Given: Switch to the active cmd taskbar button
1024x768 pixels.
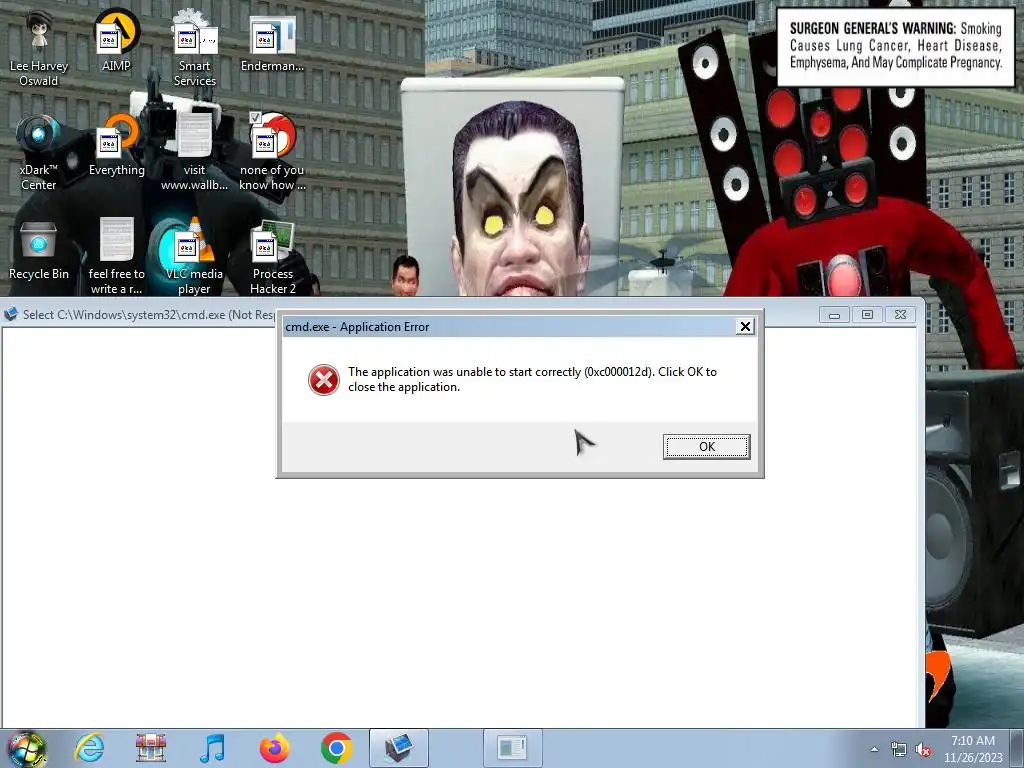Looking at the screenshot, I should coord(399,748).
